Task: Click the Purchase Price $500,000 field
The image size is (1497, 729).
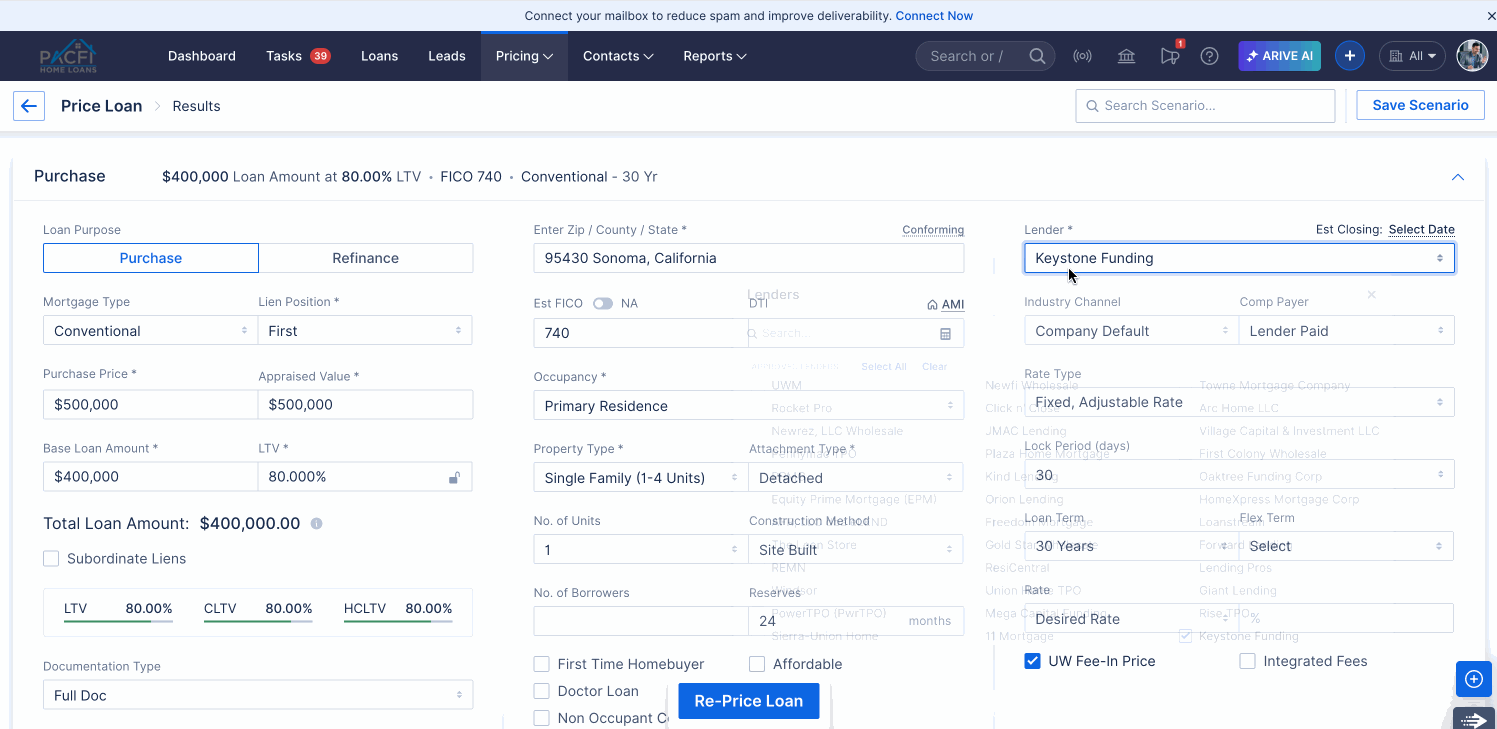Action: (x=150, y=404)
